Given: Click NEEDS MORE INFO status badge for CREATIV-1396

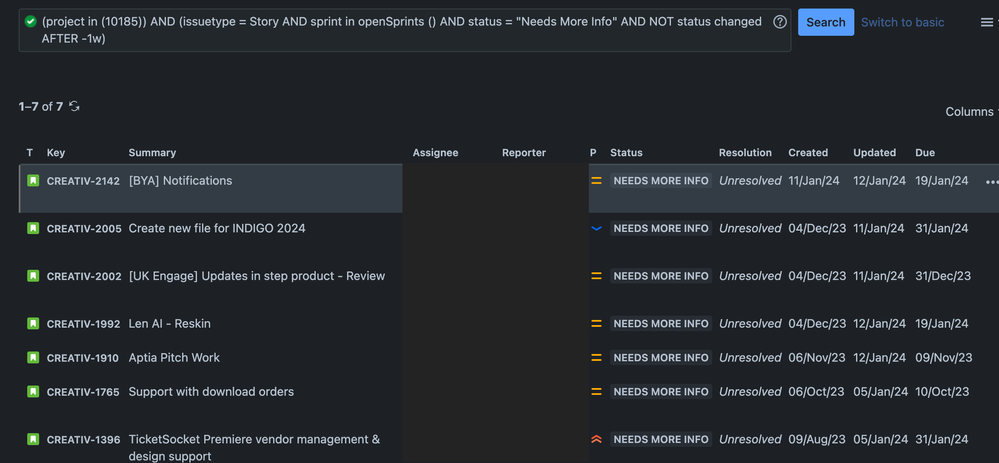Looking at the screenshot, I should click(661, 439).
